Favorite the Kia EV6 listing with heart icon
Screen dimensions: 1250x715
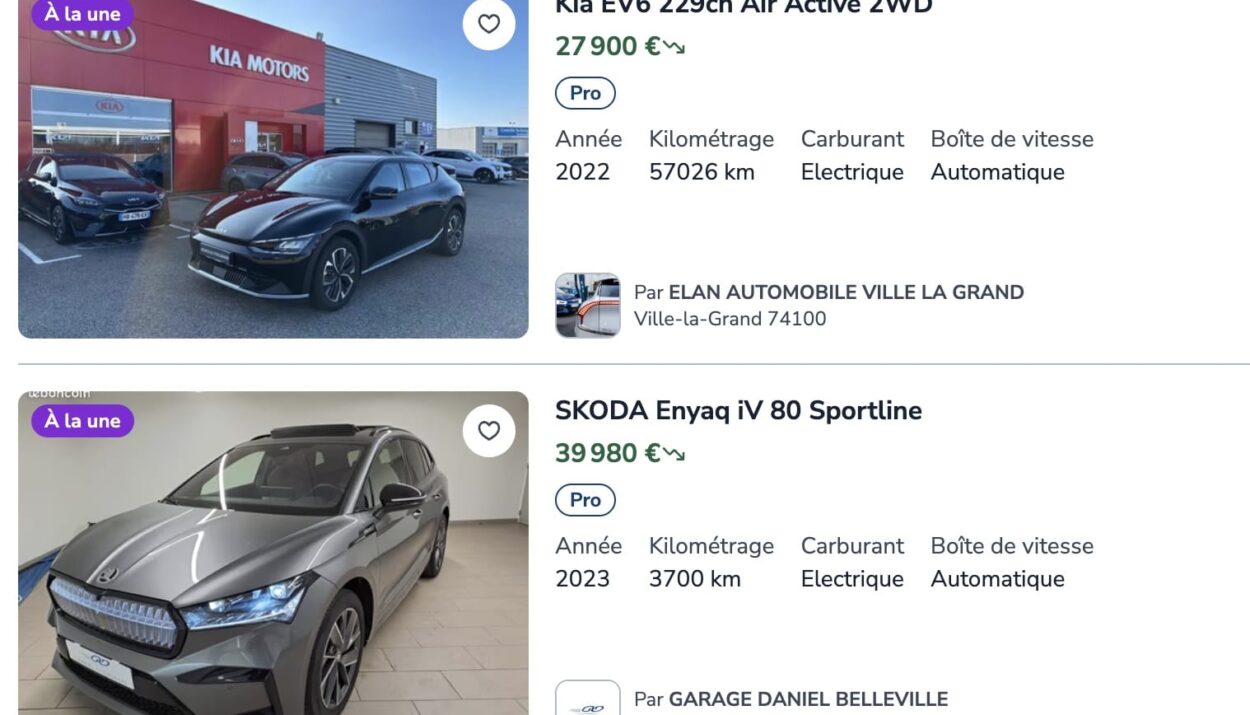click(489, 24)
